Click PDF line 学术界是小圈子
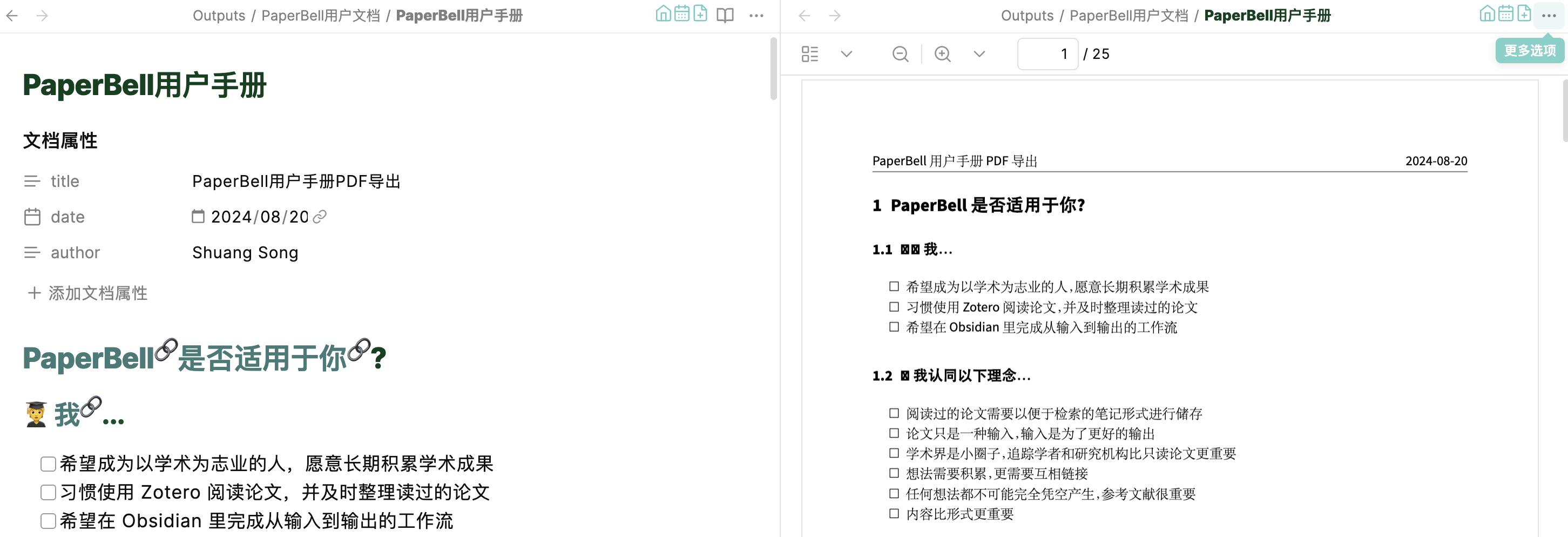This screenshot has height=537, width=1568. point(1071,453)
